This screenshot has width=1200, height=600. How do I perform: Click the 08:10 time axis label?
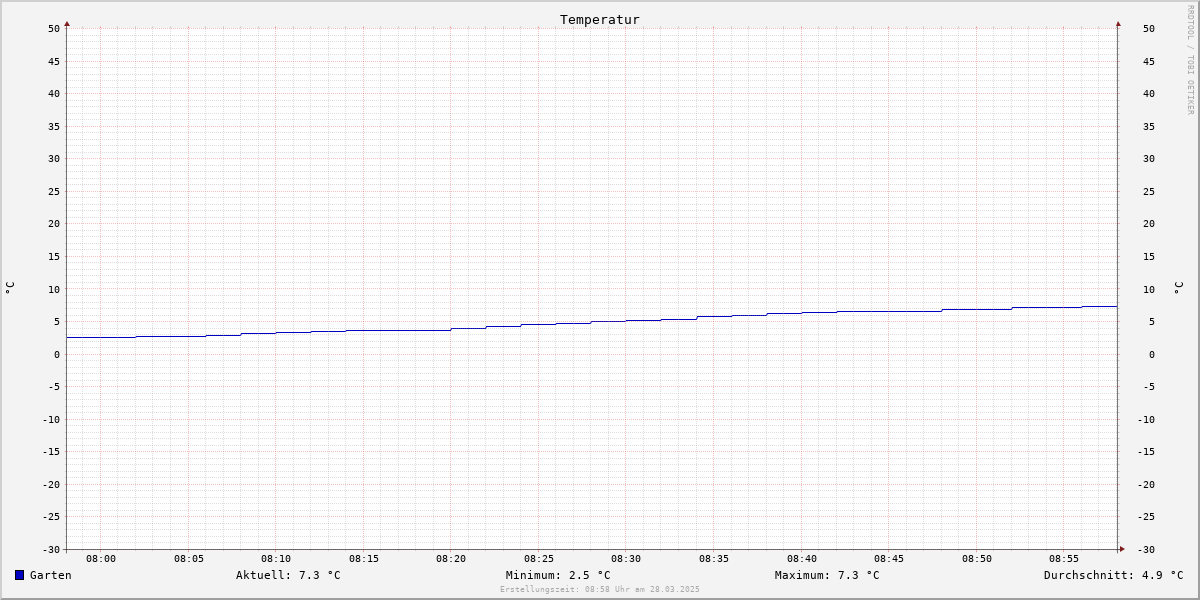tap(276, 559)
